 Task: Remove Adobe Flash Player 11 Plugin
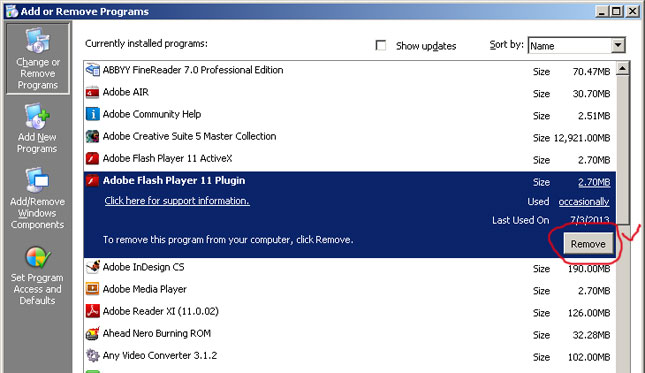(x=588, y=244)
